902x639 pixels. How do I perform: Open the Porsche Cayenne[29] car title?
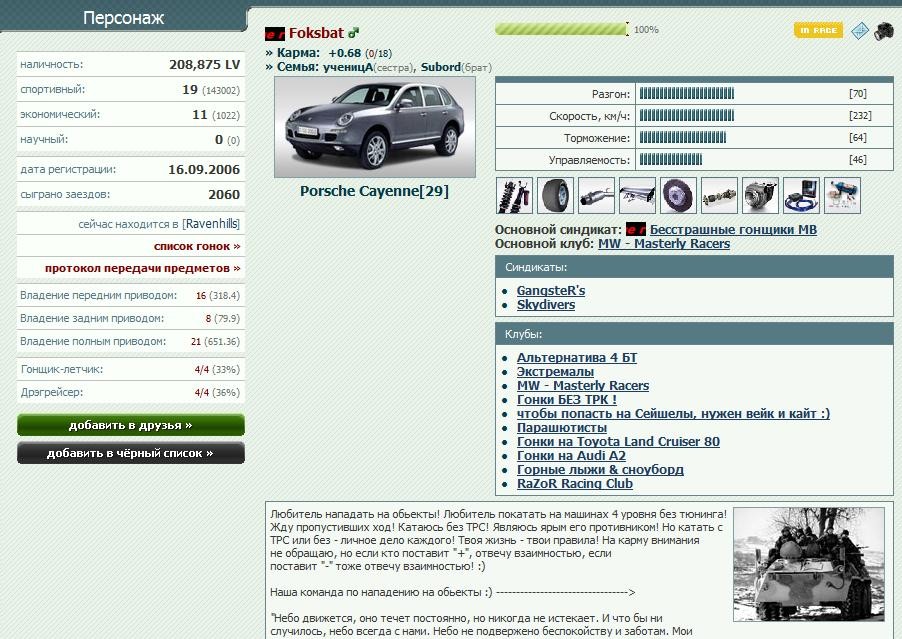374,192
